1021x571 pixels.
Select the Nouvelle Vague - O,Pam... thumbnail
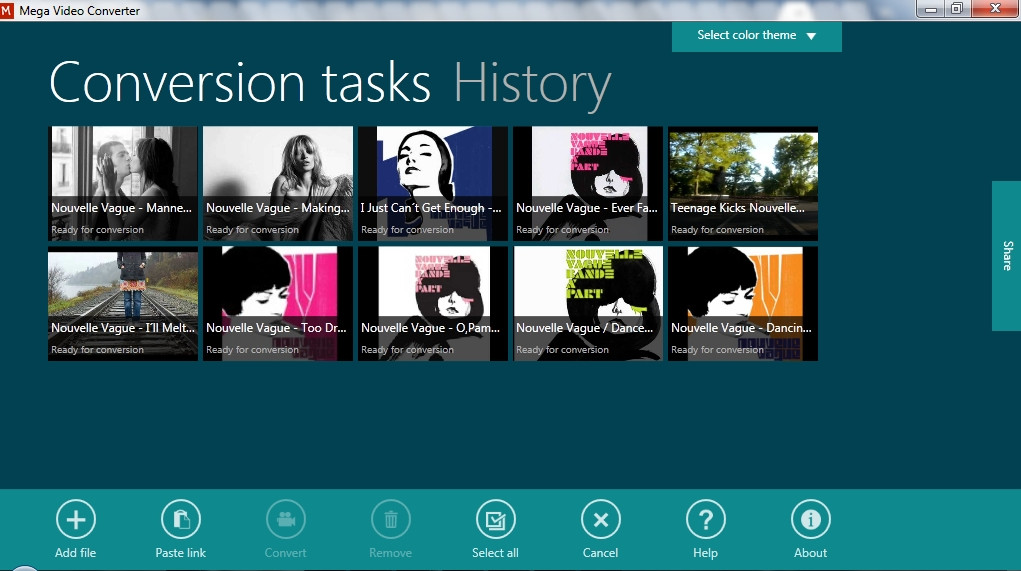coord(433,303)
